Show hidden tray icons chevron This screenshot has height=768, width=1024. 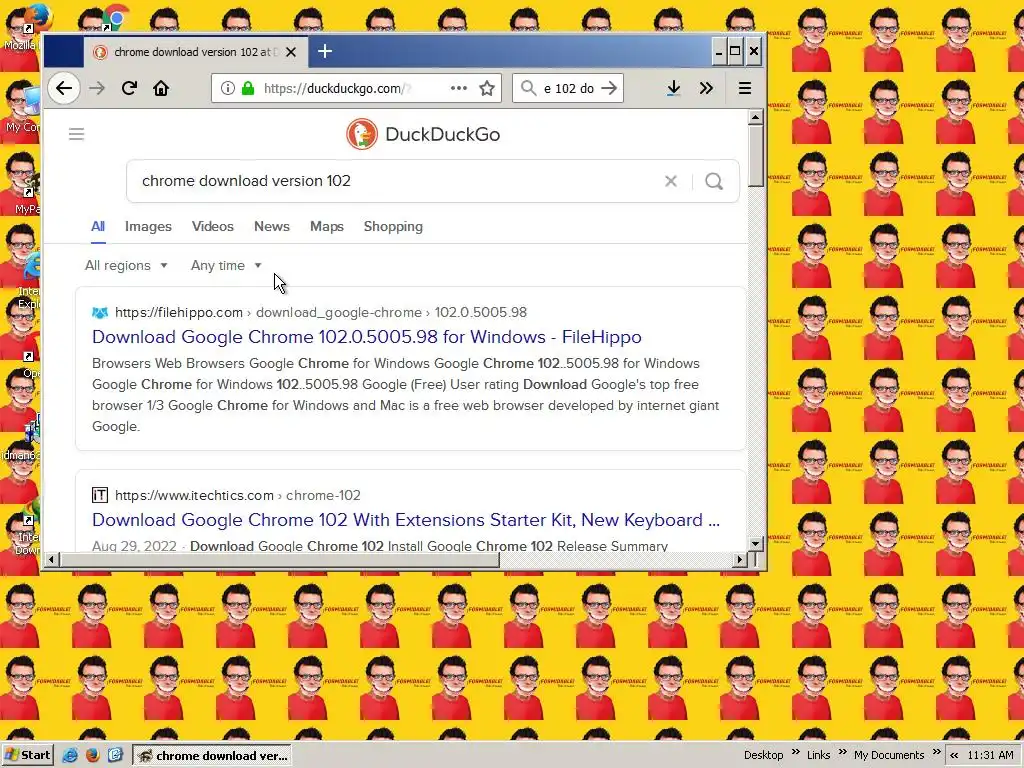(954, 756)
